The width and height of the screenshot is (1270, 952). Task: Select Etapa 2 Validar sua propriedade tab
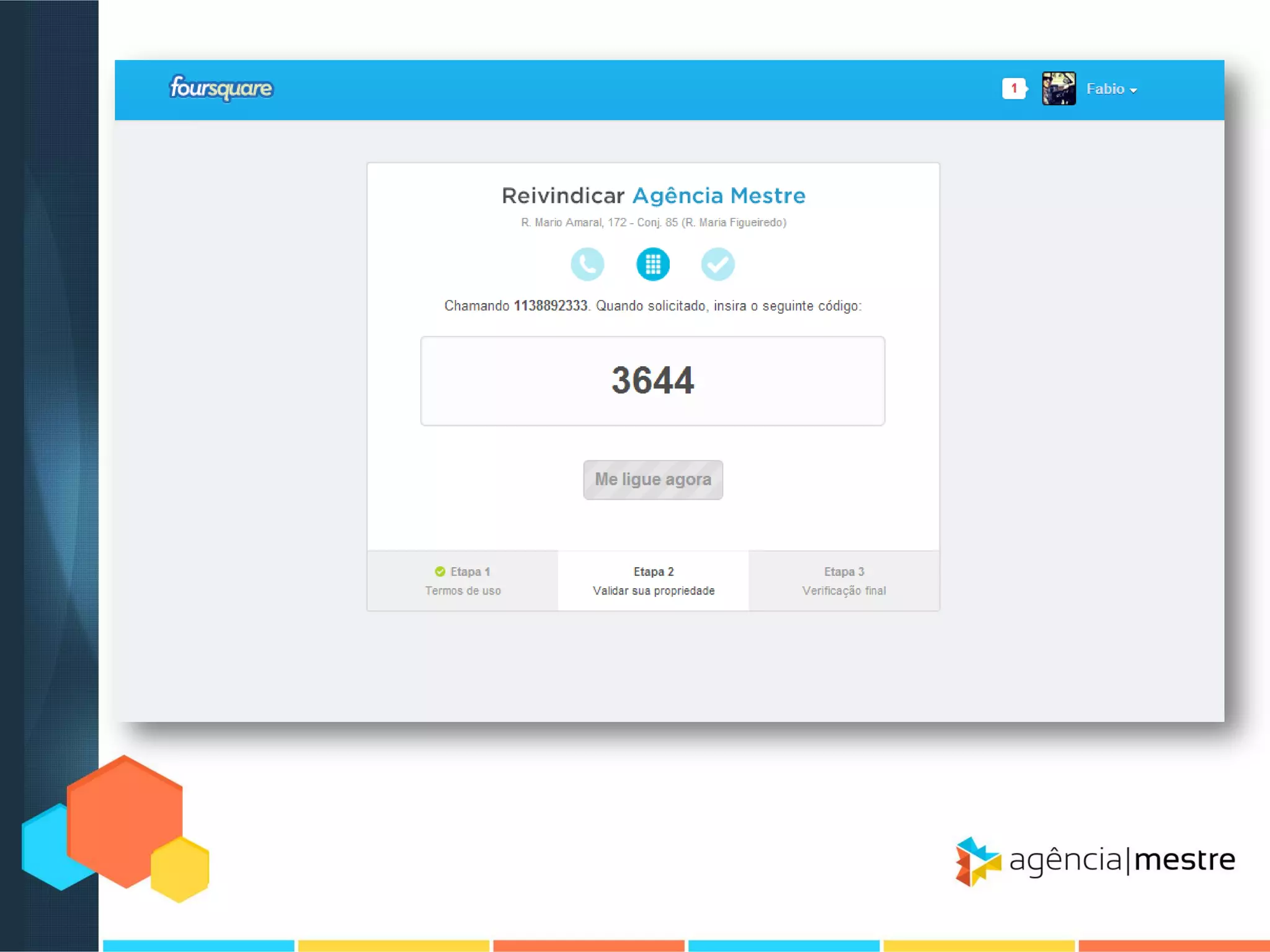pos(653,581)
